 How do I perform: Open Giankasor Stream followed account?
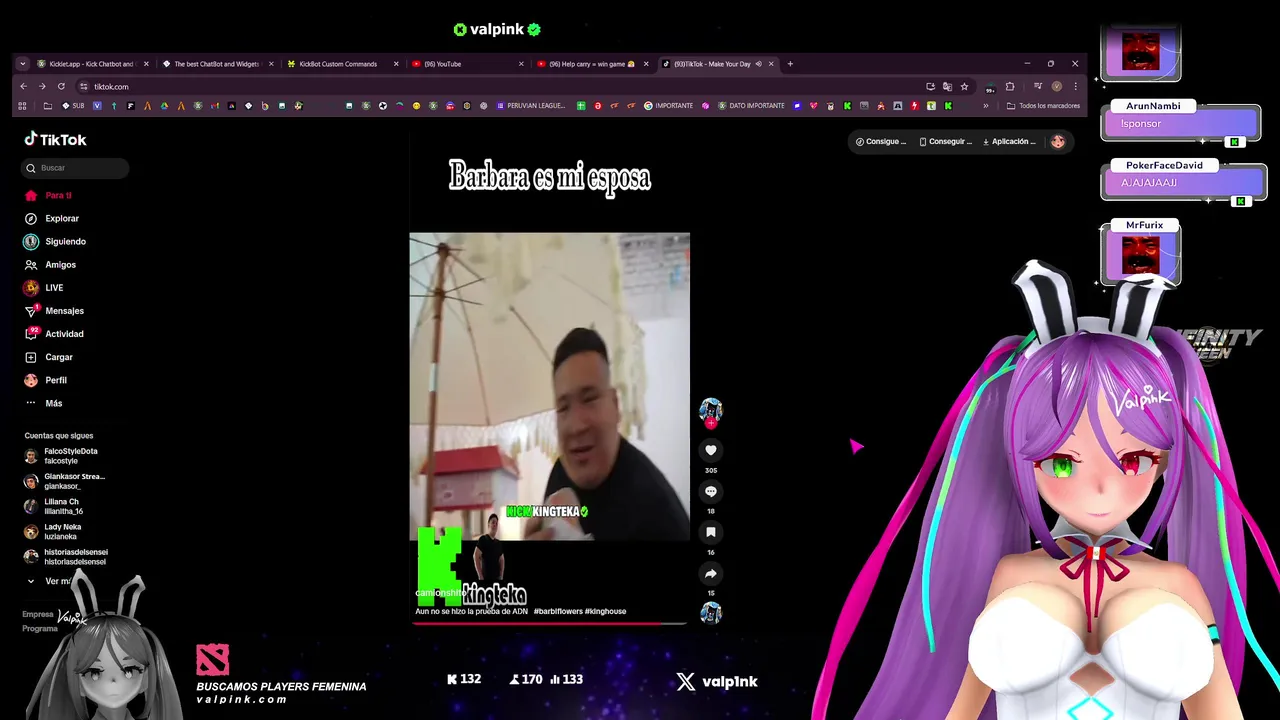(x=66, y=481)
